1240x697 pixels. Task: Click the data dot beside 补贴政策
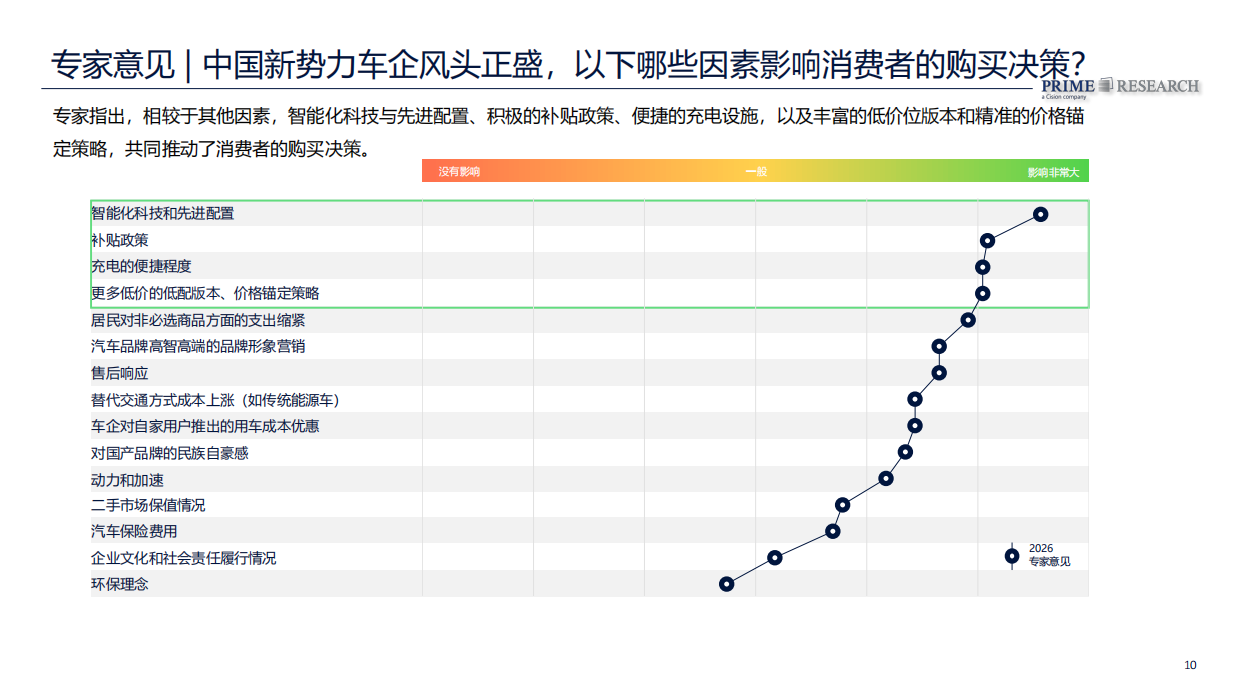click(x=989, y=240)
